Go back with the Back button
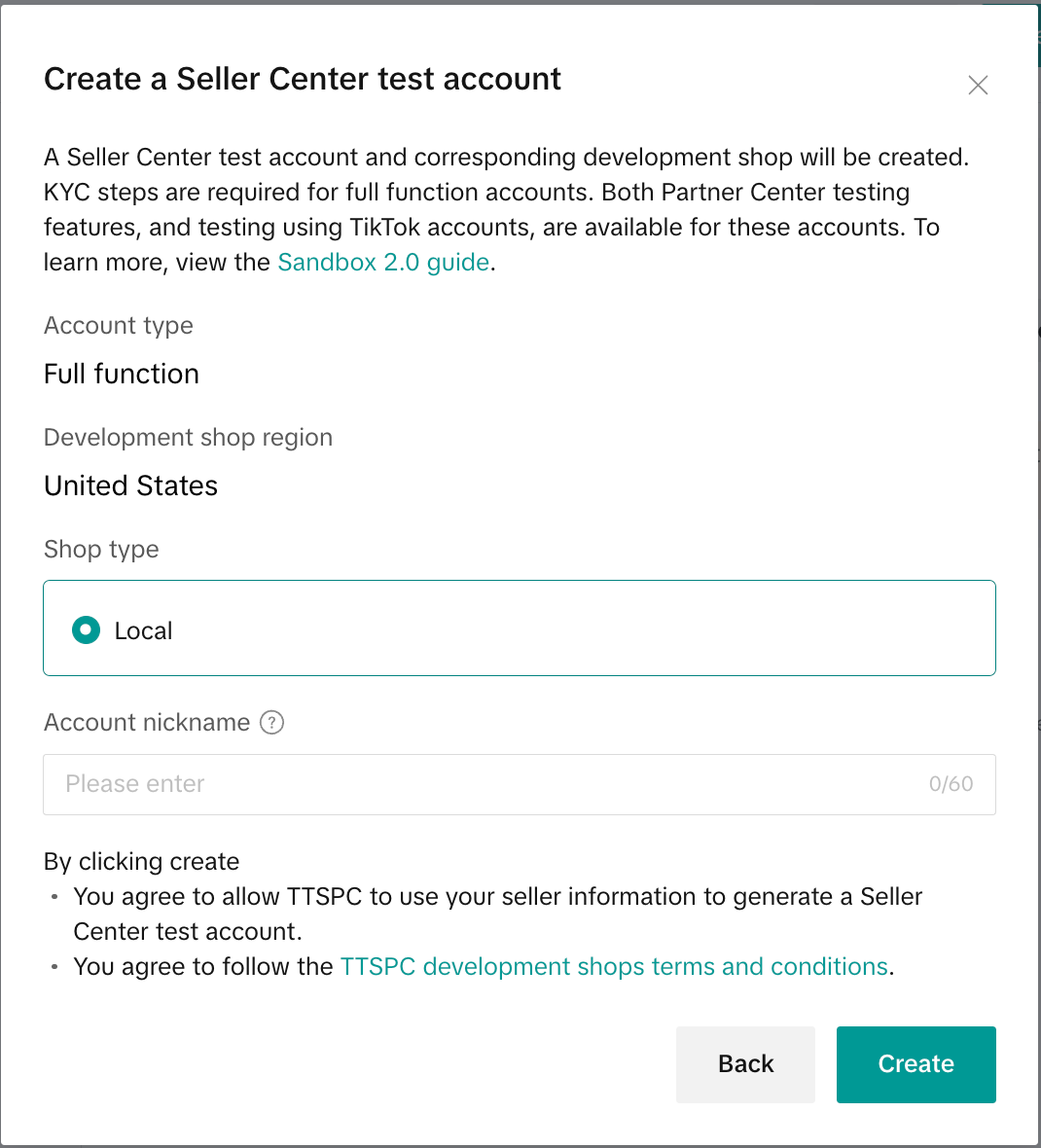The image size is (1041, 1148). 745,1063
